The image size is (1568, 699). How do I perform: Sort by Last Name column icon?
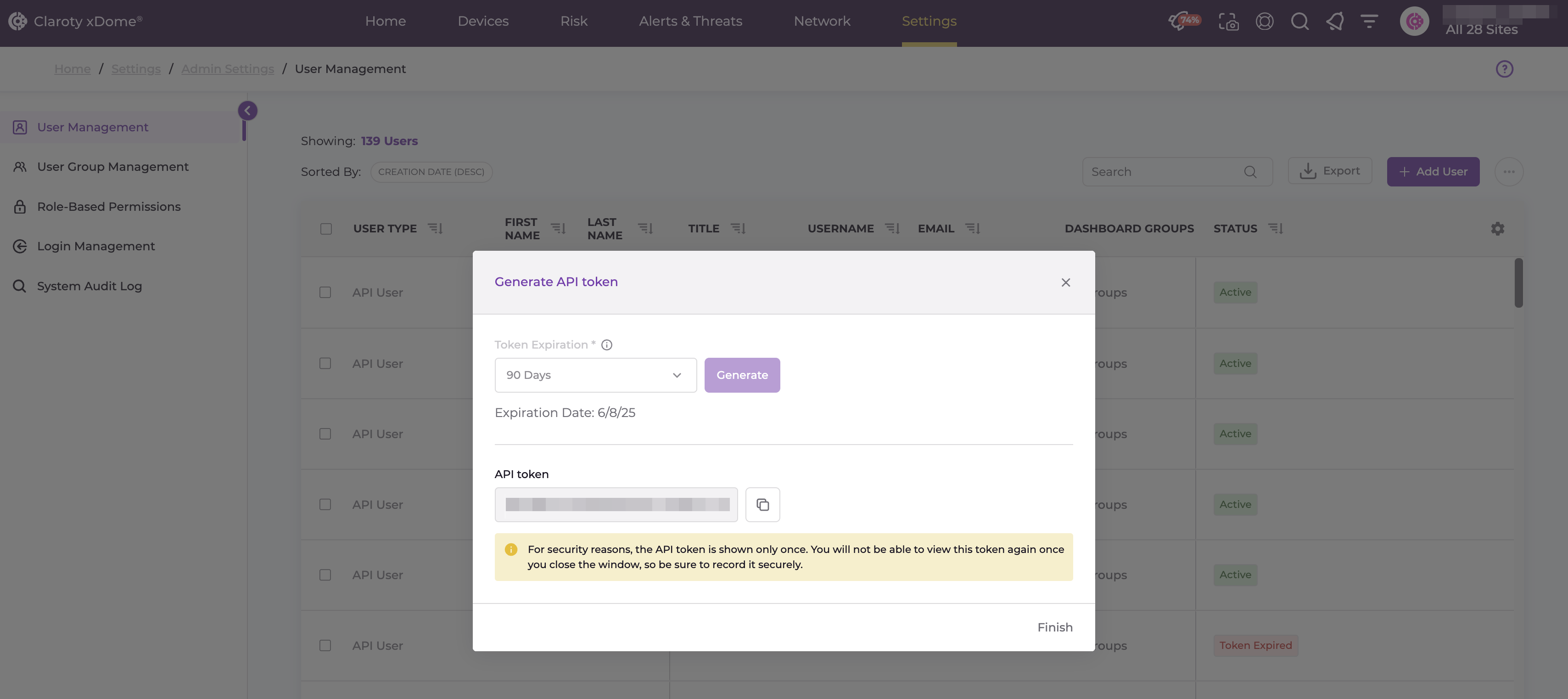[x=644, y=228]
